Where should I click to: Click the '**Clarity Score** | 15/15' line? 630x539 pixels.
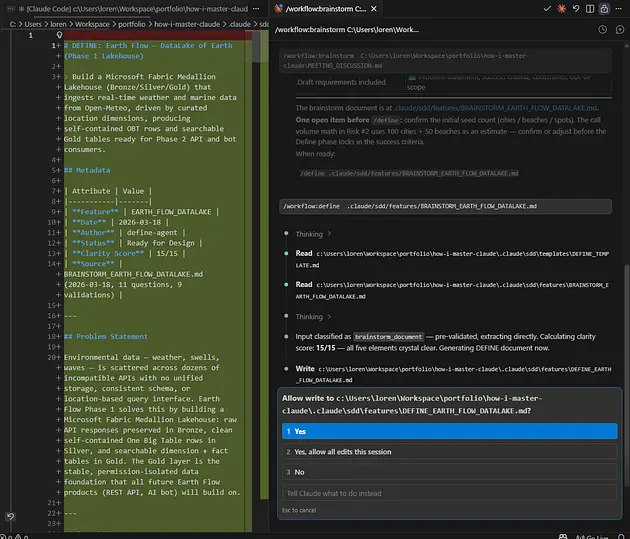coord(125,253)
